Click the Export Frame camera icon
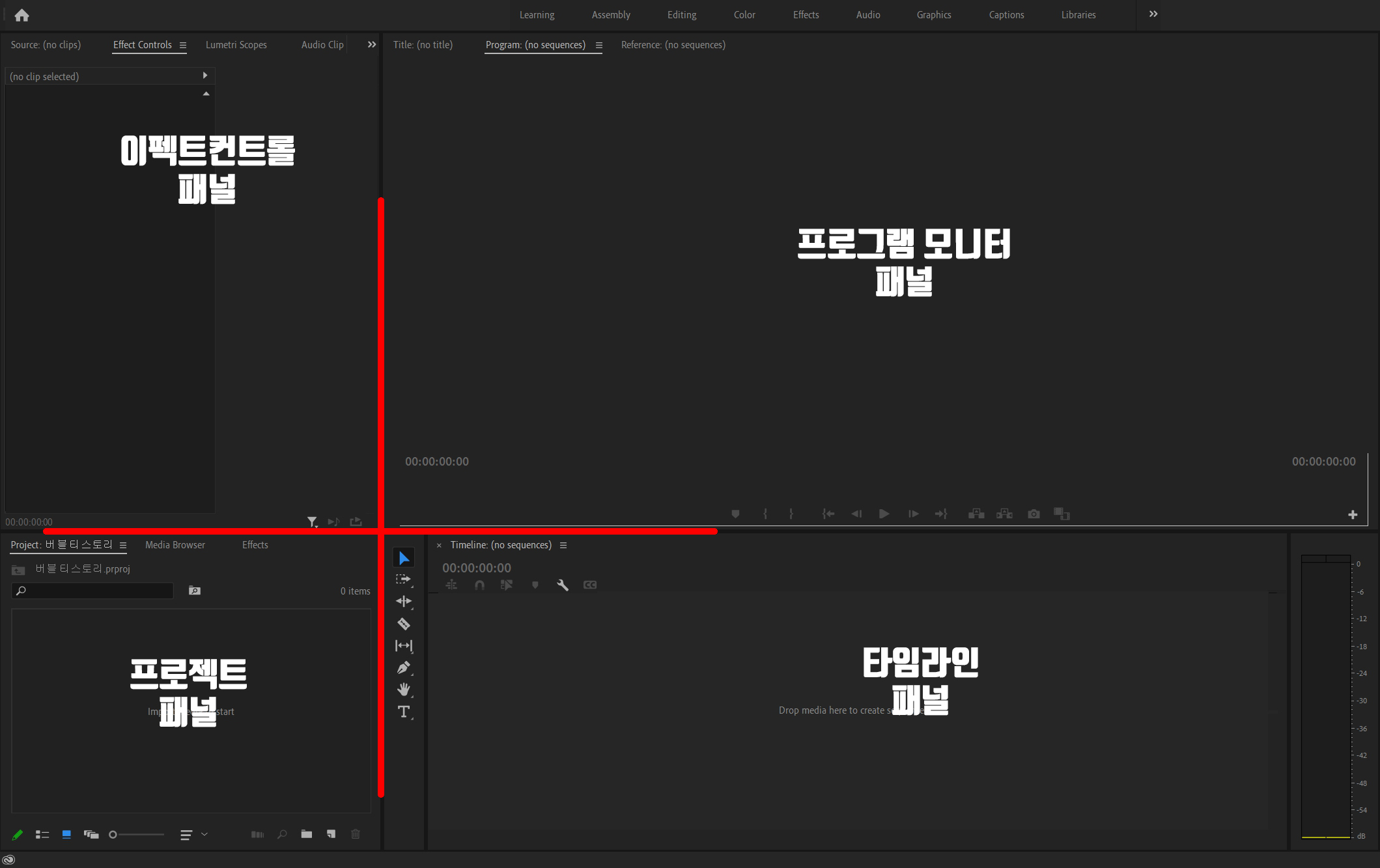The width and height of the screenshot is (1380, 868). pyautogui.click(x=1034, y=514)
